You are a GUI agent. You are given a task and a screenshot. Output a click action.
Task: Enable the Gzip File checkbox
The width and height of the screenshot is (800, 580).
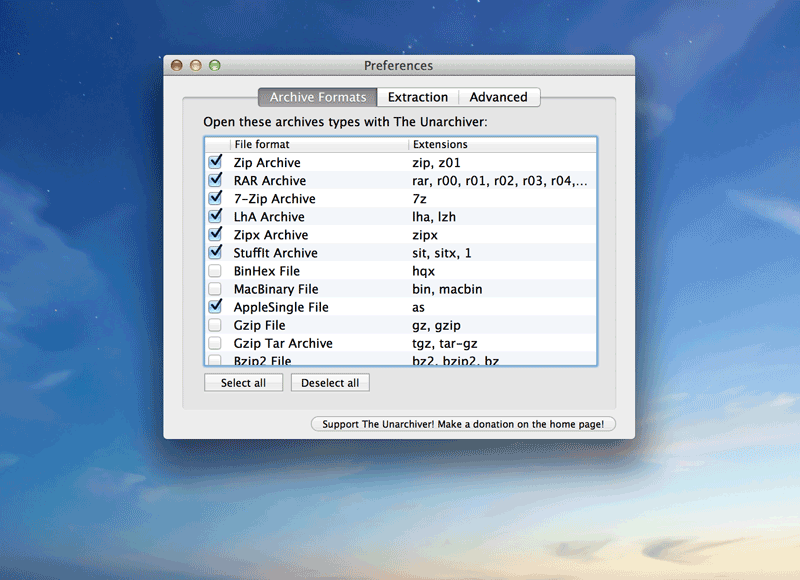215,325
